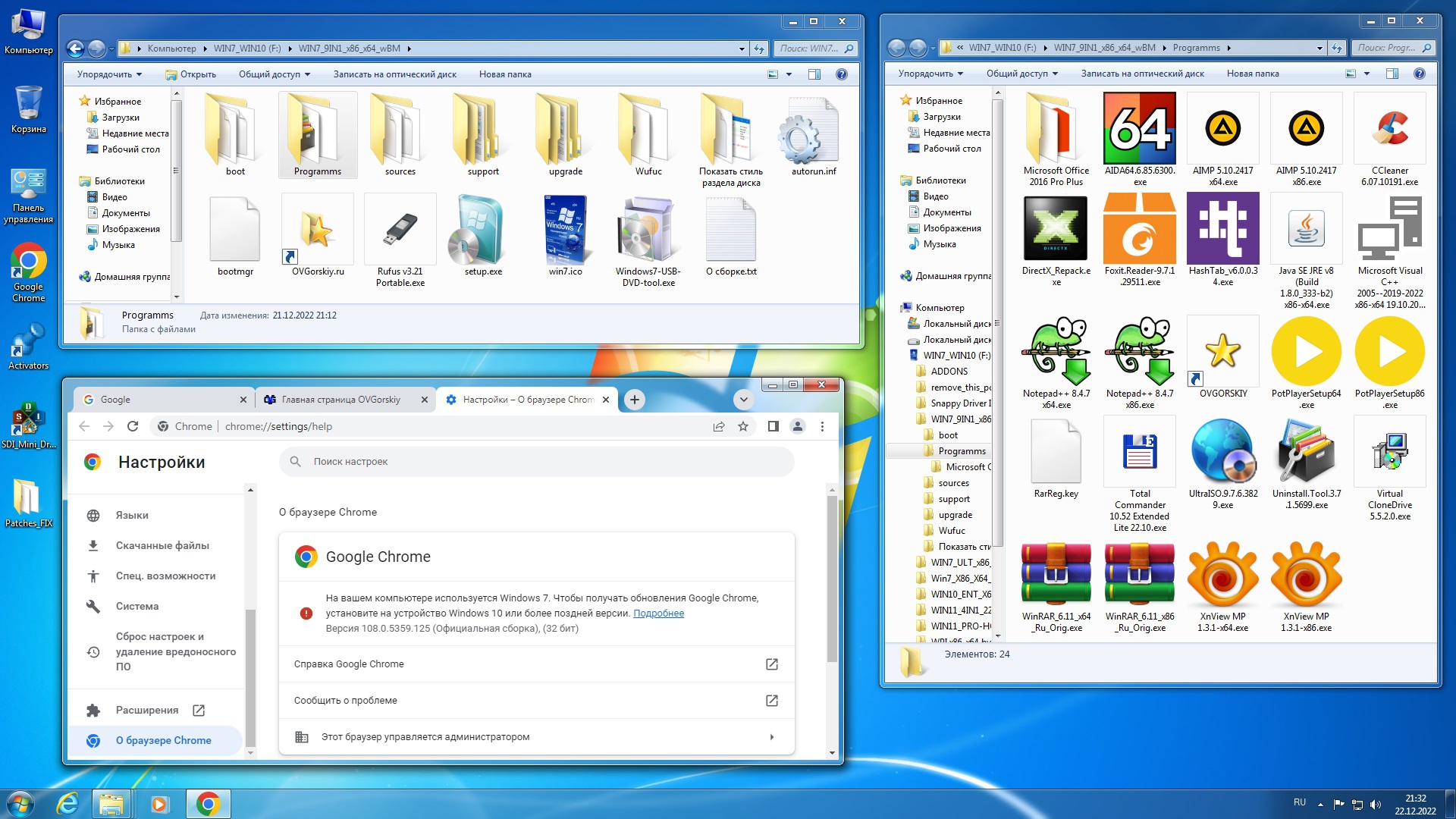Open Chrome three-dot menu
The height and width of the screenshot is (819, 1456).
pos(822,426)
